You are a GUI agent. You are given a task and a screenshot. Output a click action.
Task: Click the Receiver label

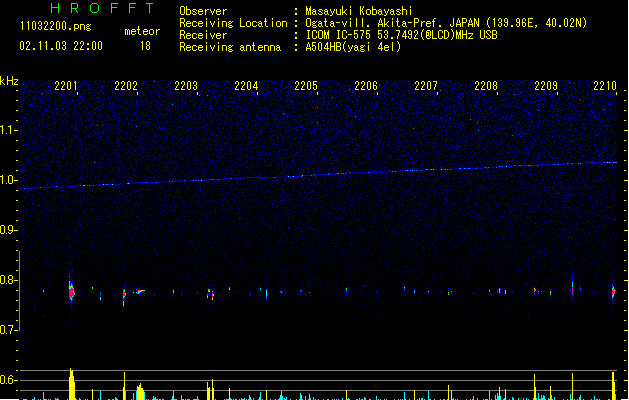pos(203,35)
